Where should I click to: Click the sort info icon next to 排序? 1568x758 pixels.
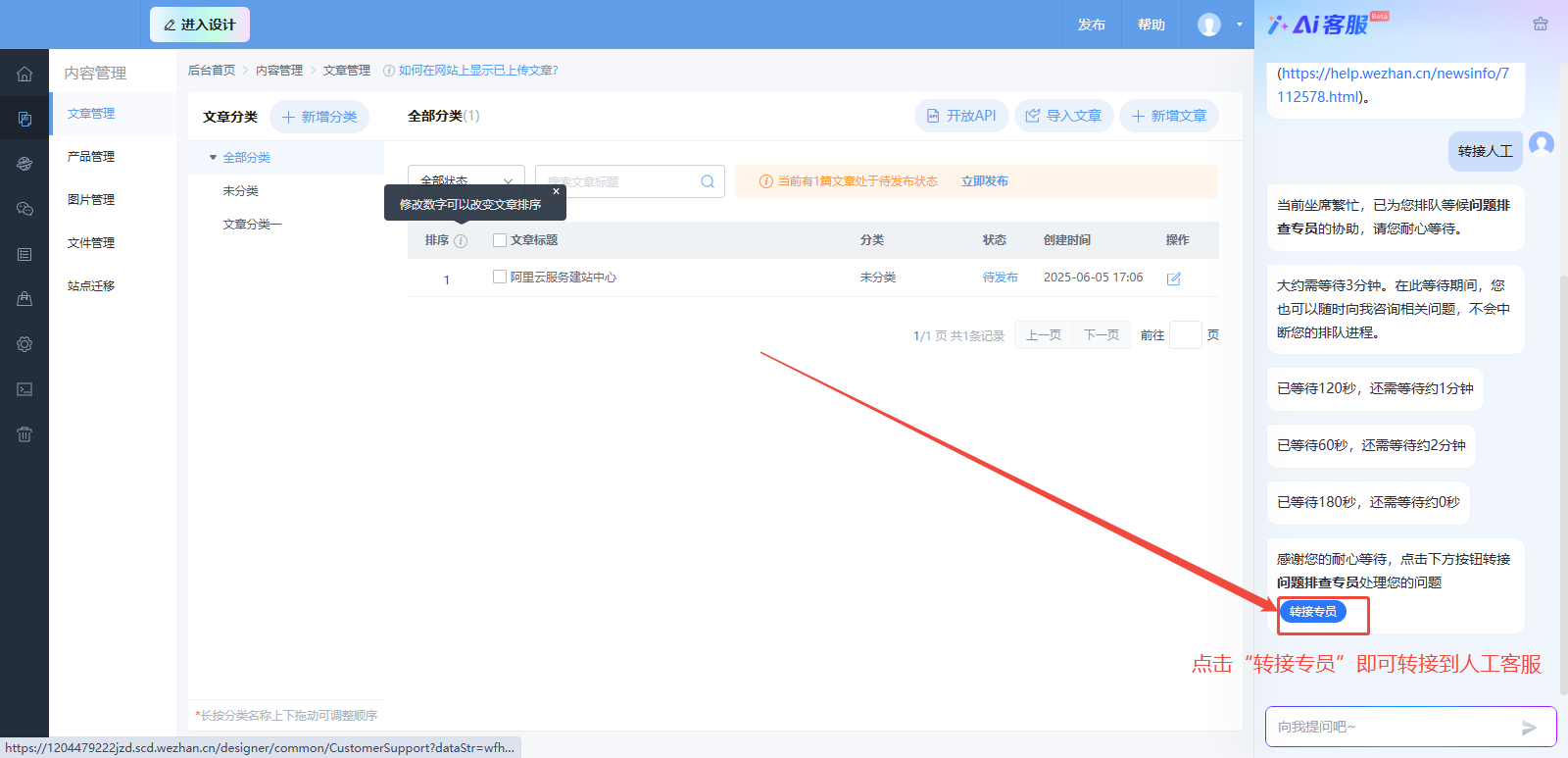click(x=461, y=240)
